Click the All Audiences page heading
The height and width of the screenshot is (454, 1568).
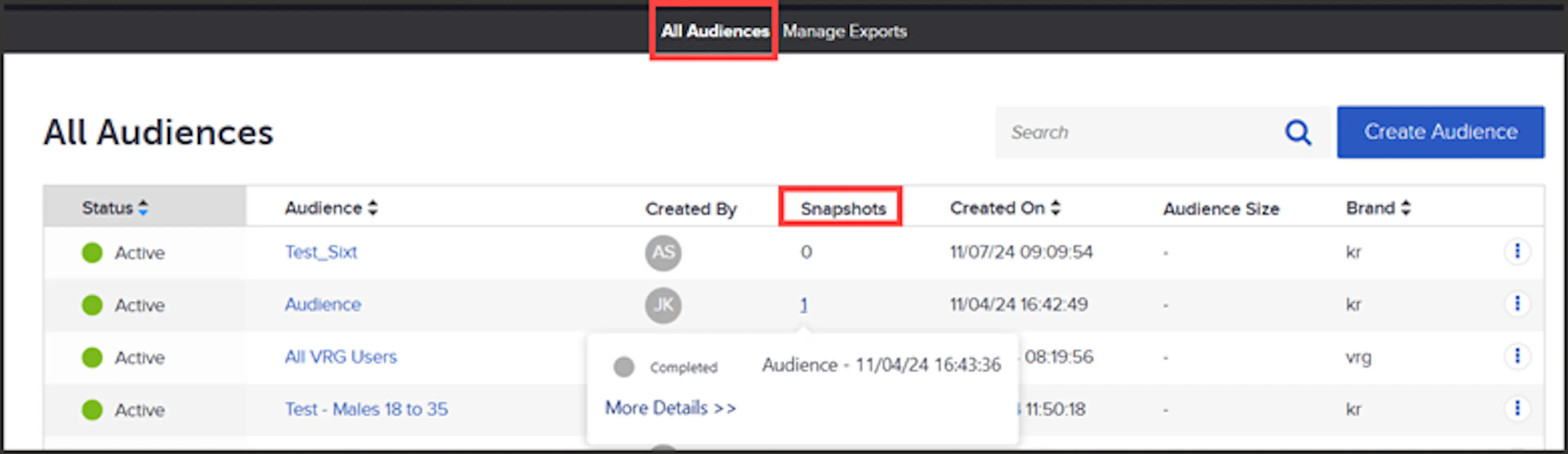click(158, 132)
